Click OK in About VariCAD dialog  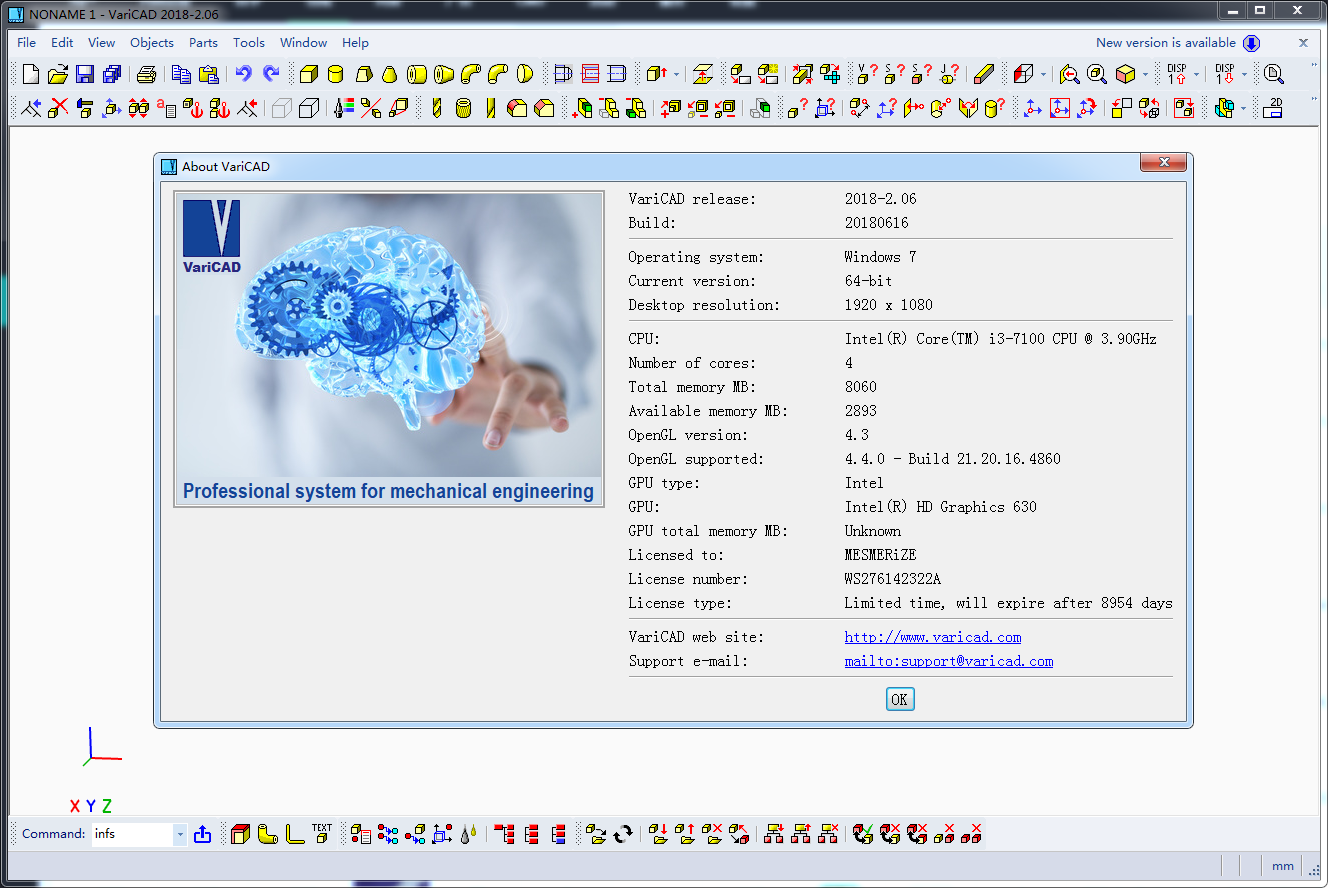(x=900, y=699)
